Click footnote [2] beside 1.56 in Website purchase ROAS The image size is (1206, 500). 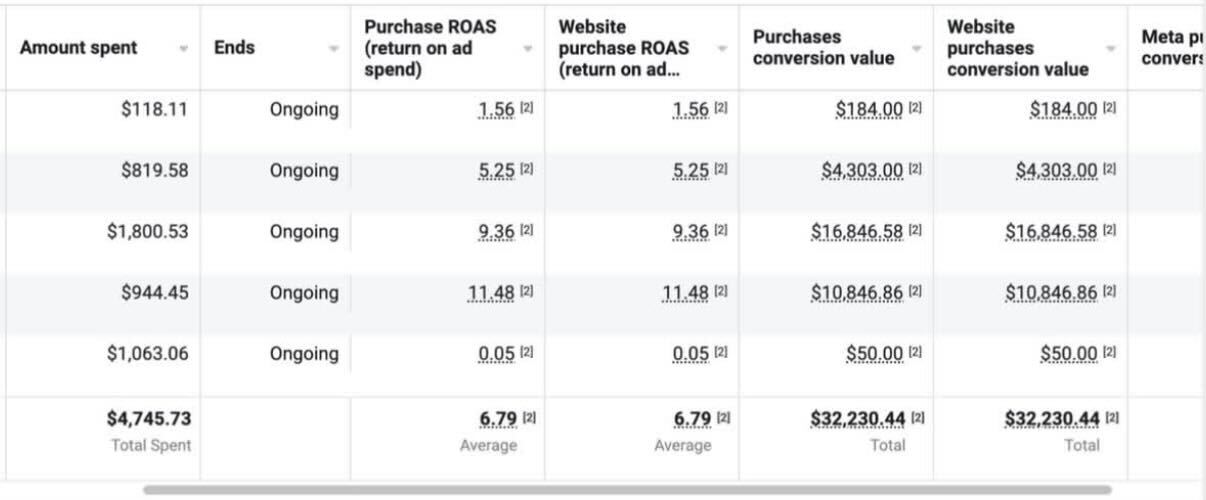tap(721, 108)
